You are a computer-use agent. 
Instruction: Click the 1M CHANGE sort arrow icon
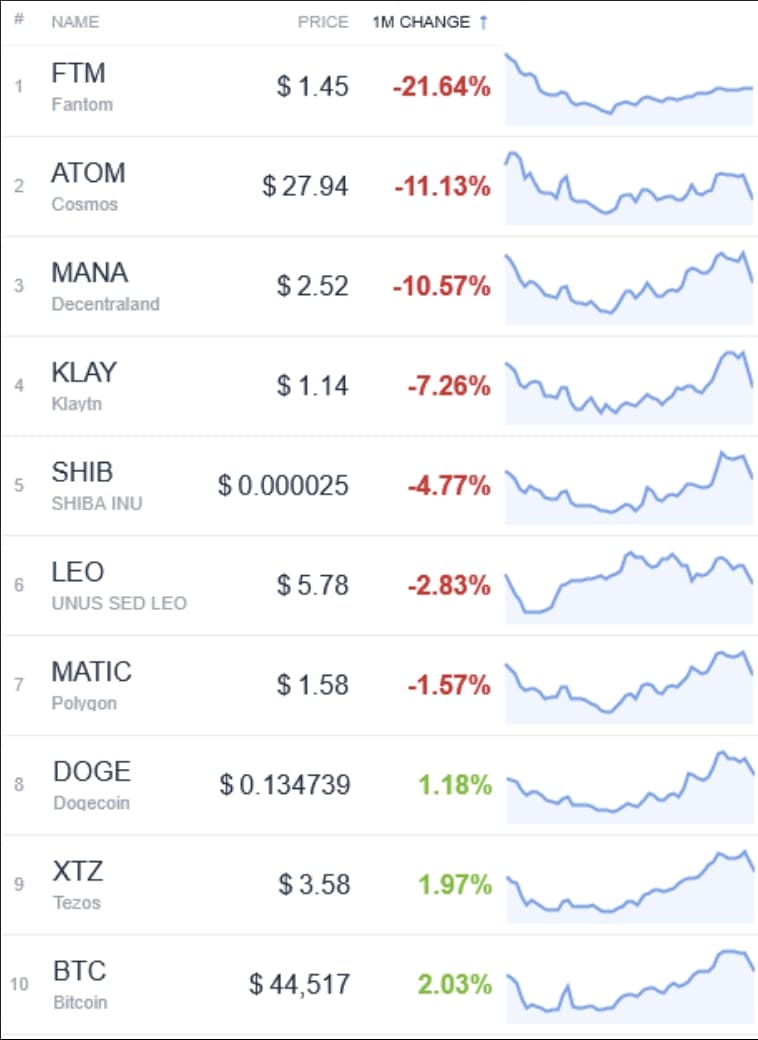[x=483, y=22]
